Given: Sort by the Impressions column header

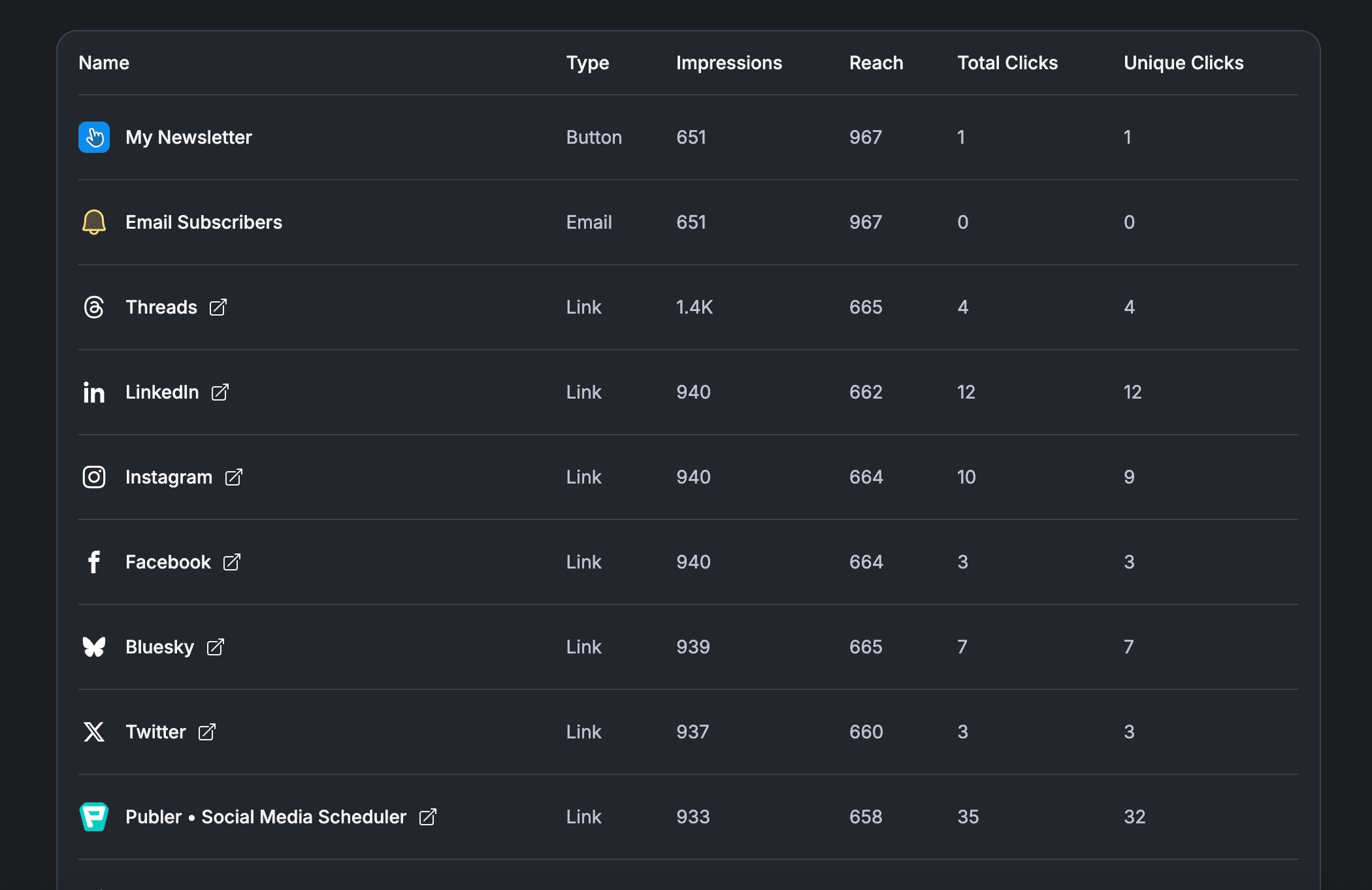Looking at the screenshot, I should pos(728,63).
